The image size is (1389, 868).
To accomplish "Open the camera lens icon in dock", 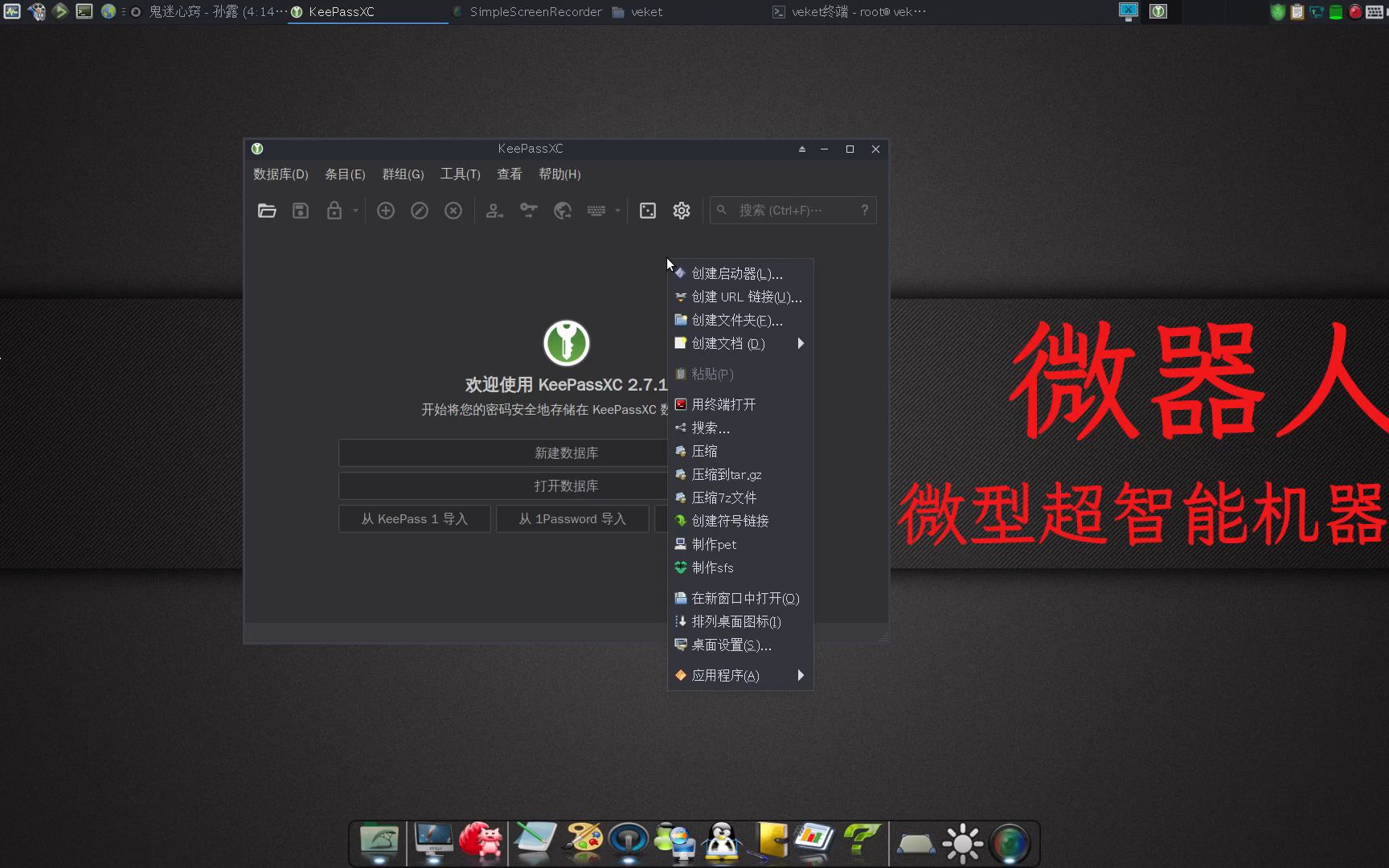I will coord(1010,844).
